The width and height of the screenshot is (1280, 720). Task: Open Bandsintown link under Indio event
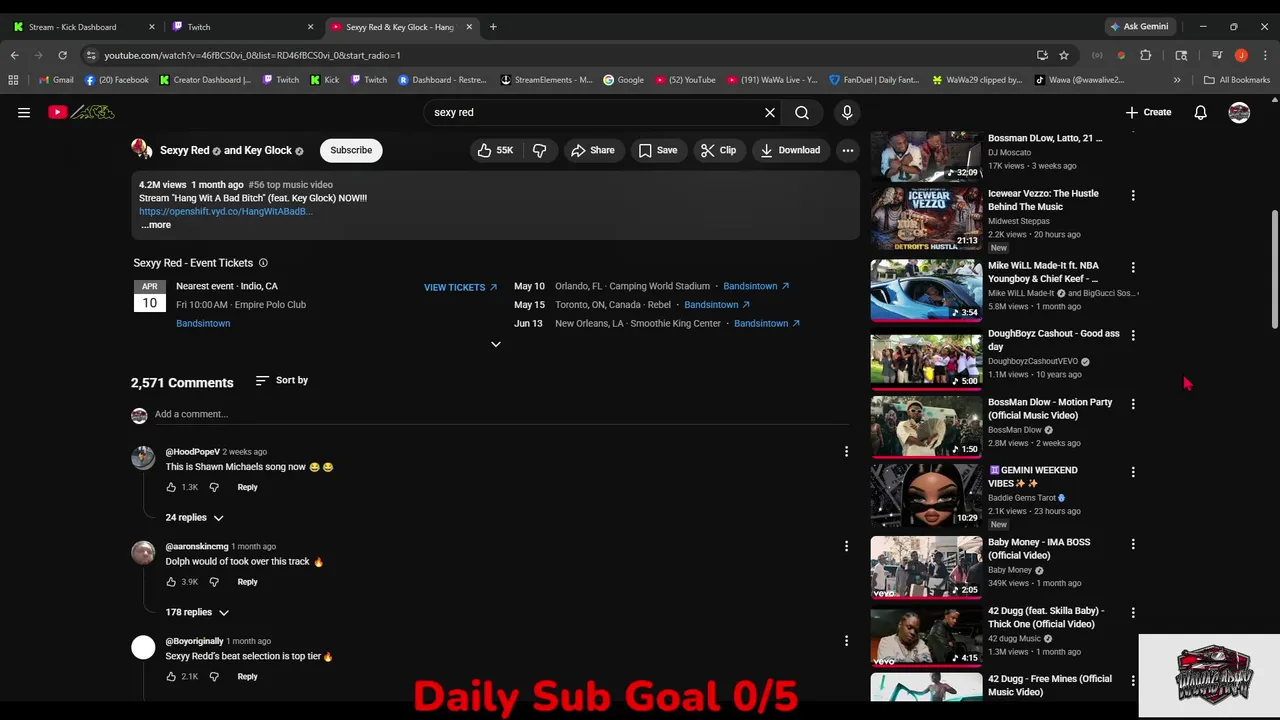coord(203,323)
